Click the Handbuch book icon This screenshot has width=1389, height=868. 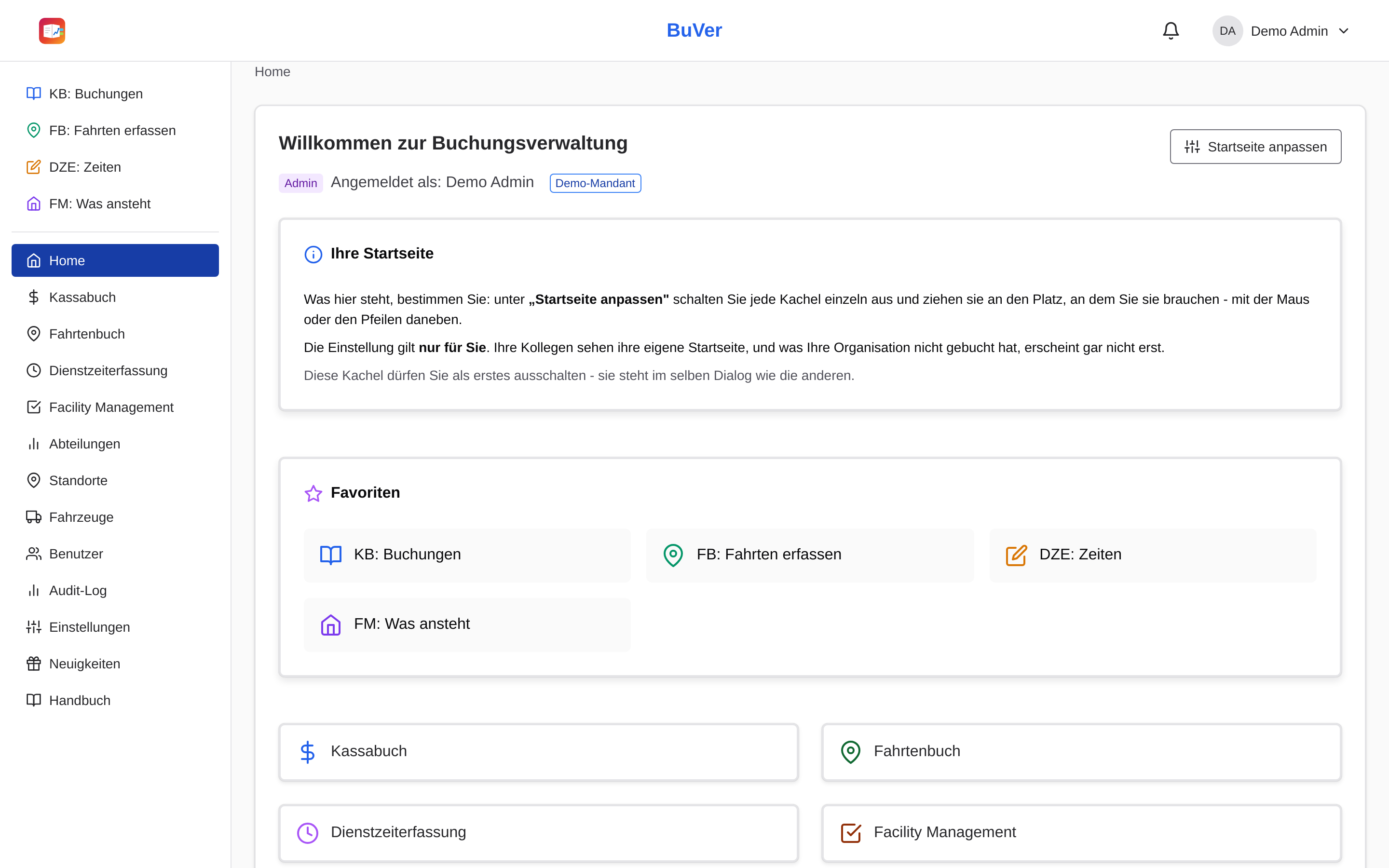34,700
